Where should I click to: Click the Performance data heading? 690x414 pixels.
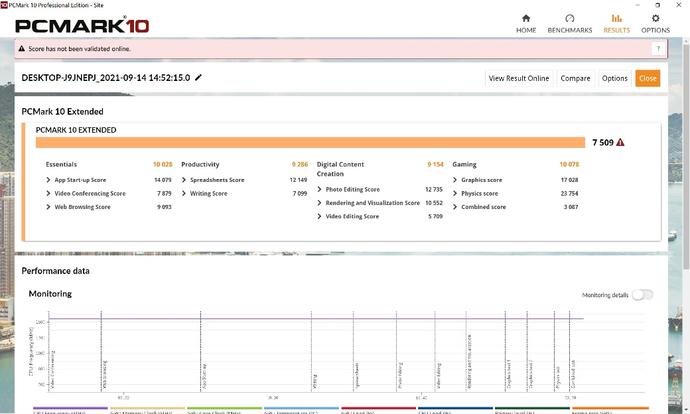point(55,271)
